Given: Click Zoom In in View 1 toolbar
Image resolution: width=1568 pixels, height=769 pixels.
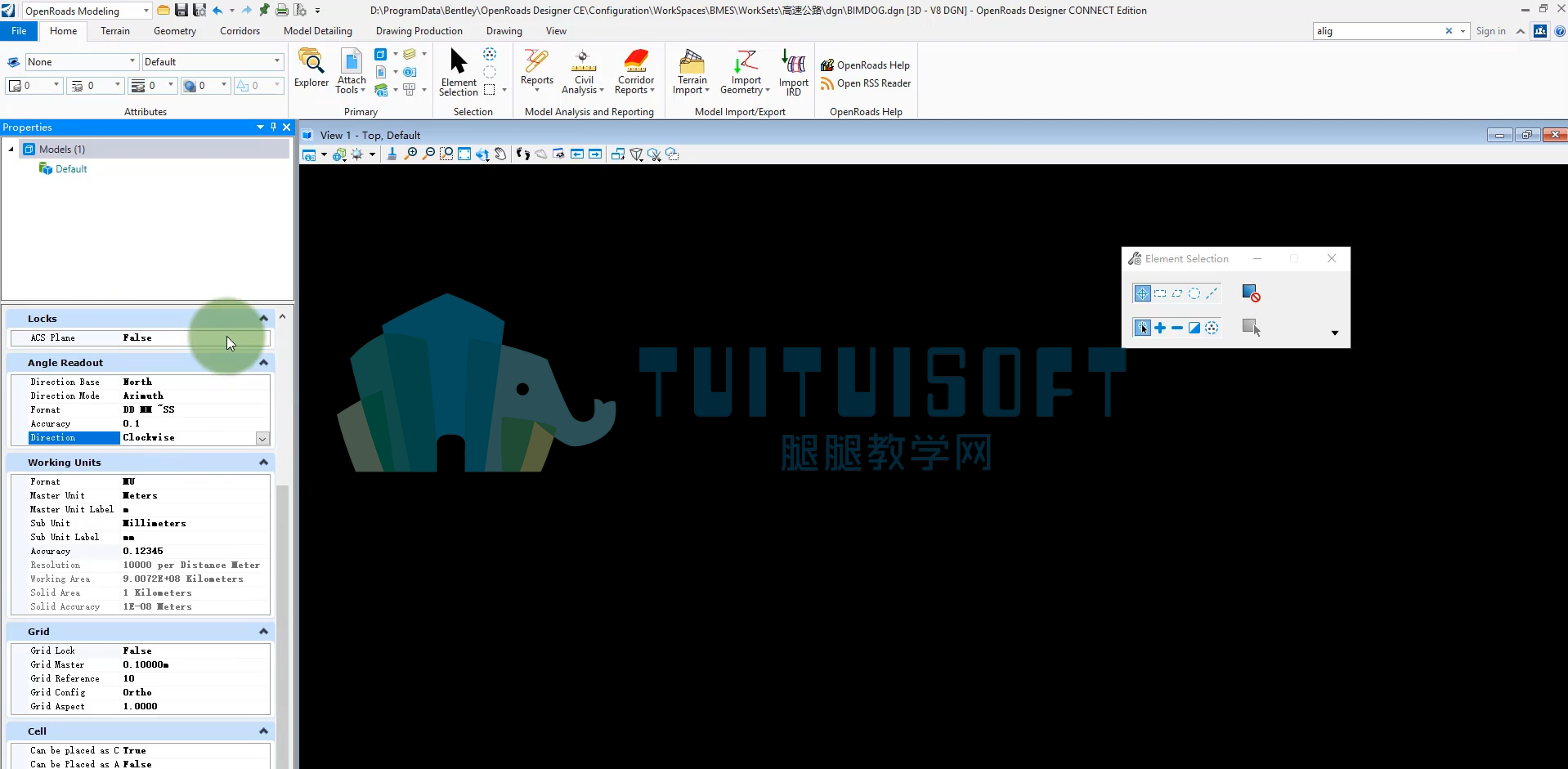Looking at the screenshot, I should (410, 154).
